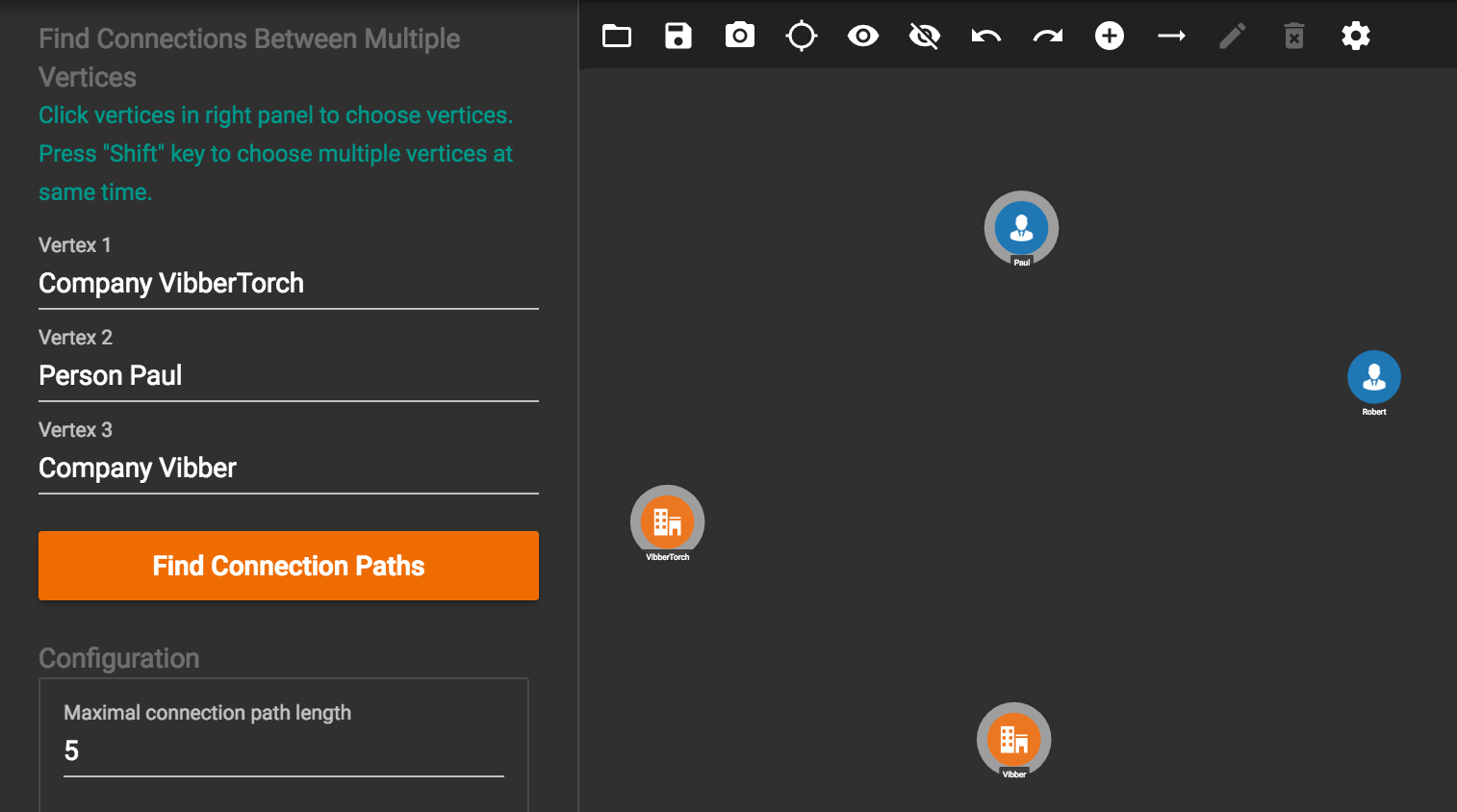Viewport: 1457px width, 812px height.
Task: Click the pencil edit icon
Action: point(1233,37)
